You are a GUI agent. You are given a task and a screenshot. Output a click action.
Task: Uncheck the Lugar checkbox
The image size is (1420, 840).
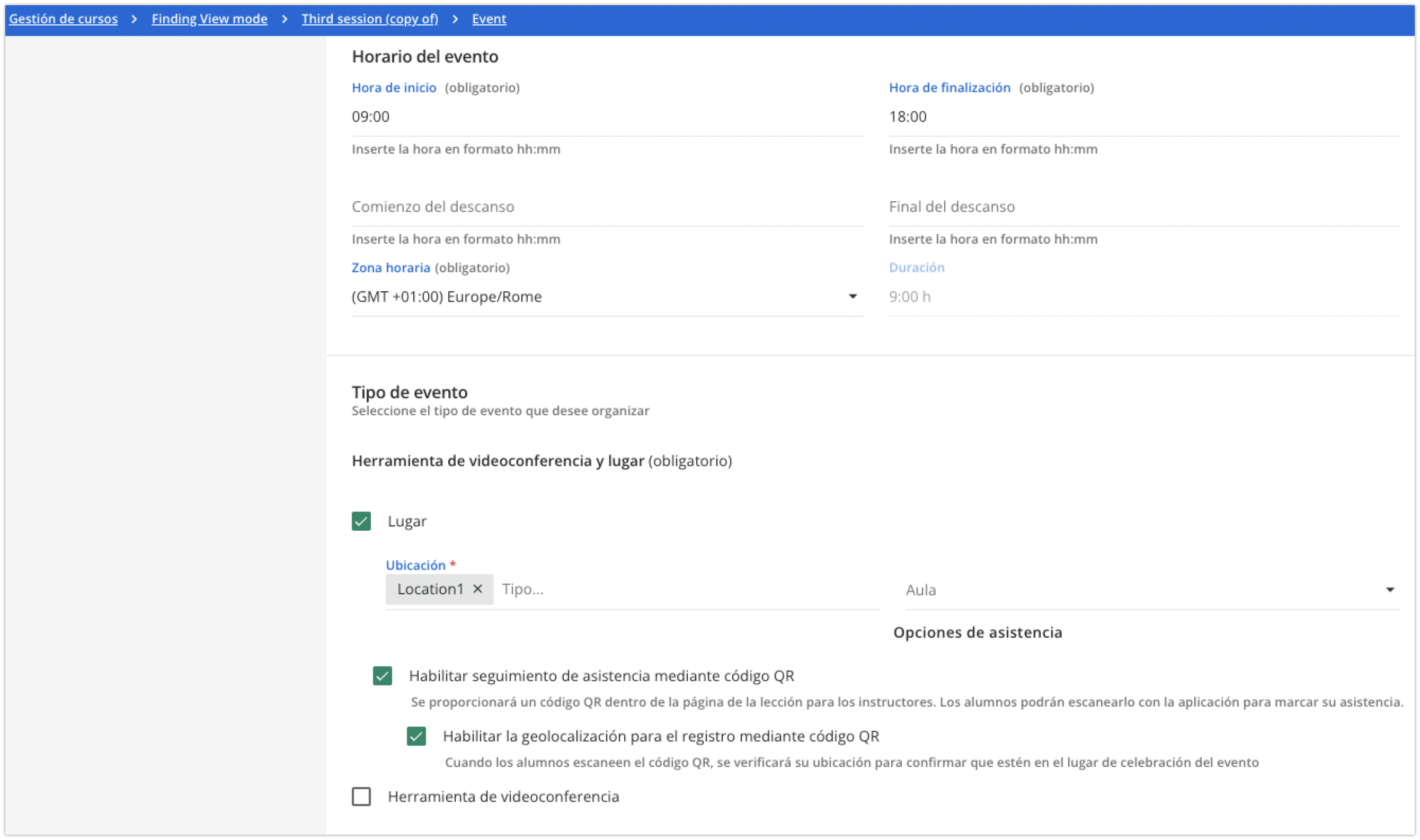[361, 521]
